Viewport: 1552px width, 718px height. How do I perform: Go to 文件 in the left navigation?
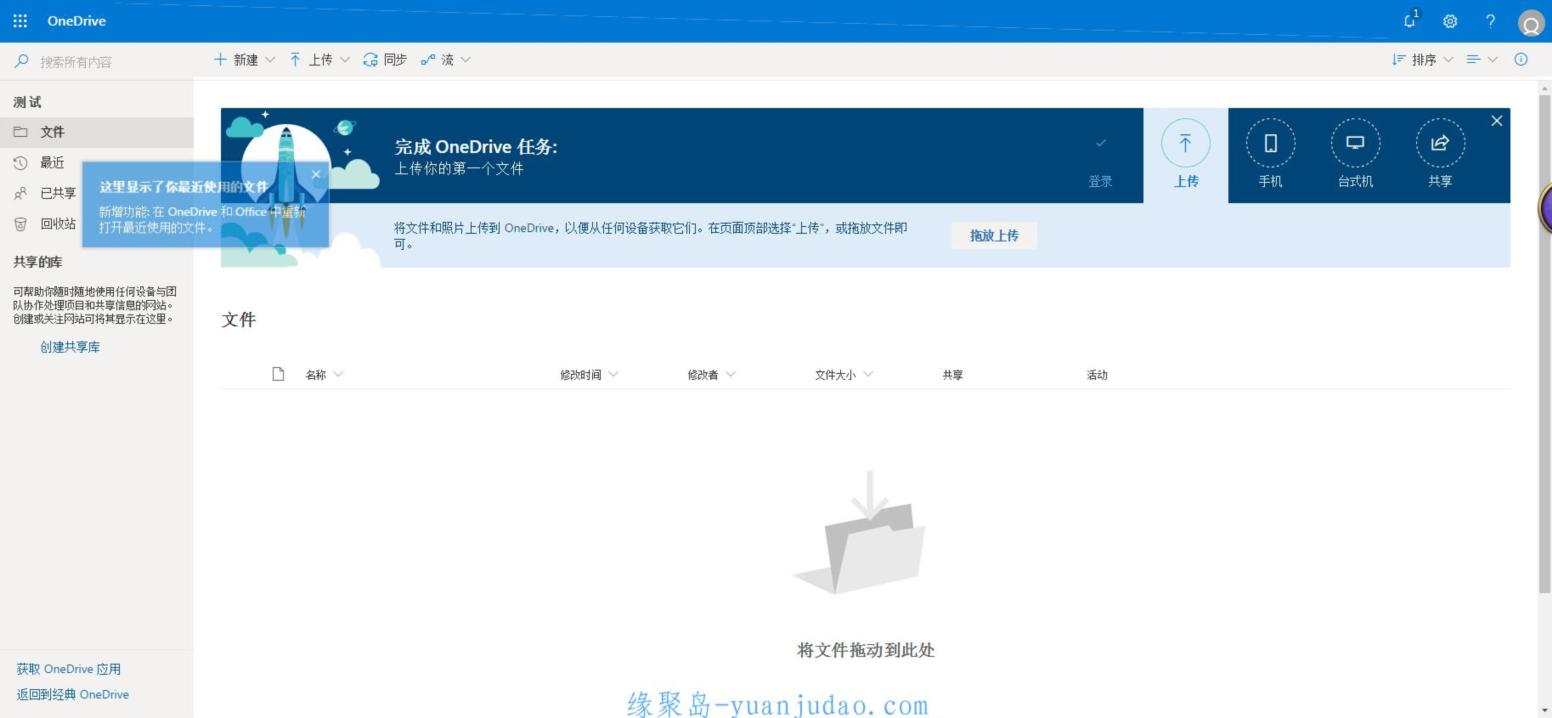pyautogui.click(x=97, y=132)
